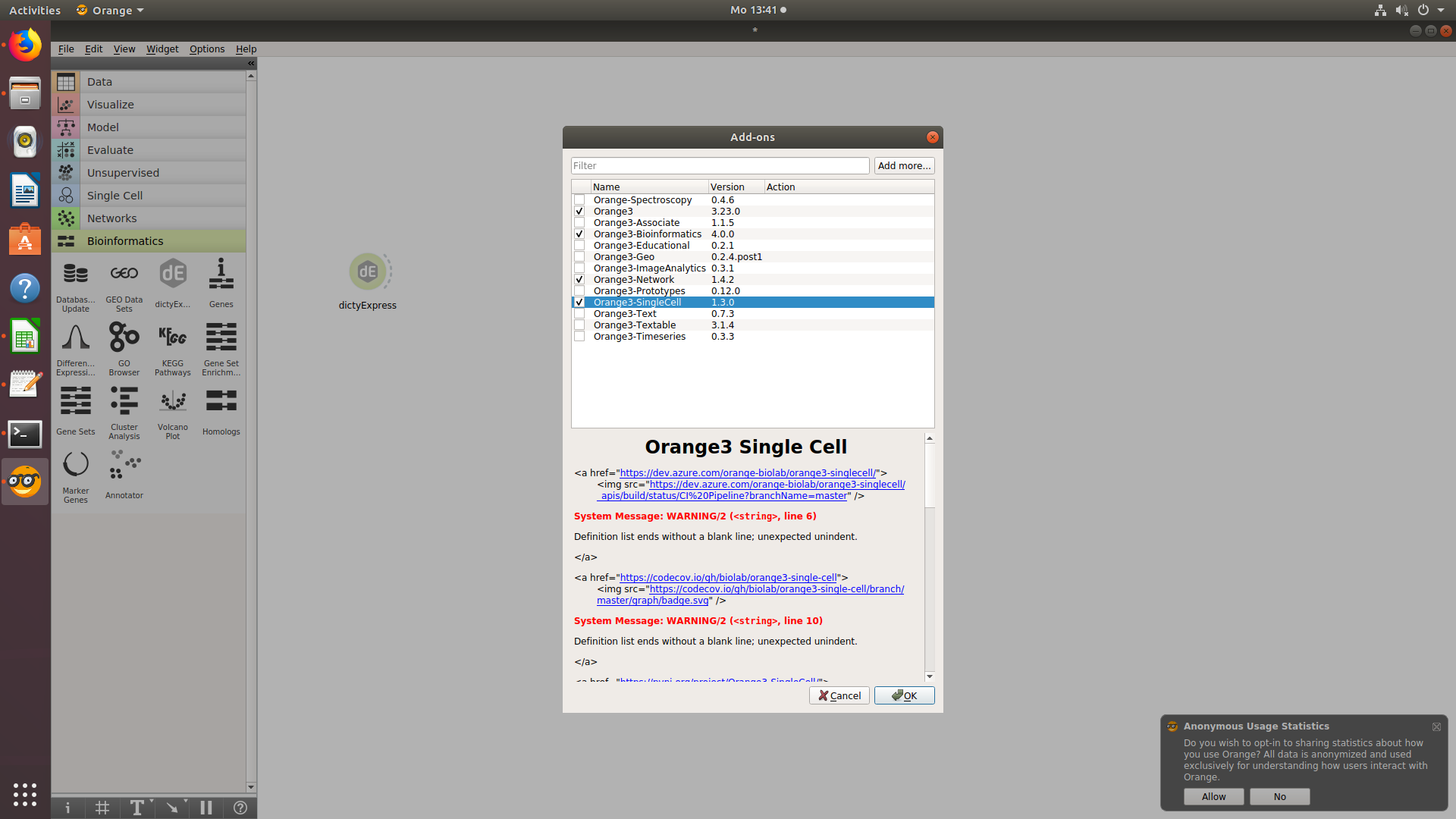Open the Widget menu
This screenshot has height=819, width=1456.
coord(162,49)
